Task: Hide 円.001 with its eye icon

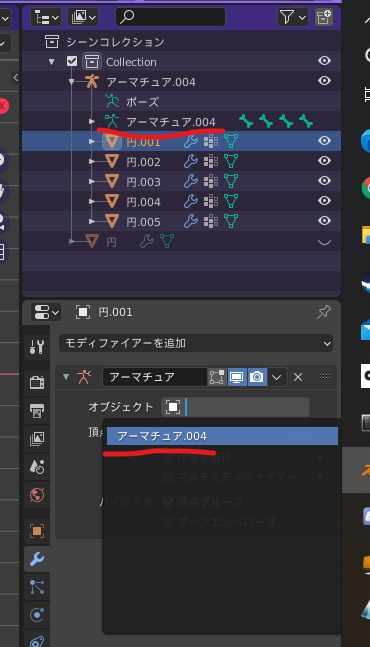Action: click(325, 141)
